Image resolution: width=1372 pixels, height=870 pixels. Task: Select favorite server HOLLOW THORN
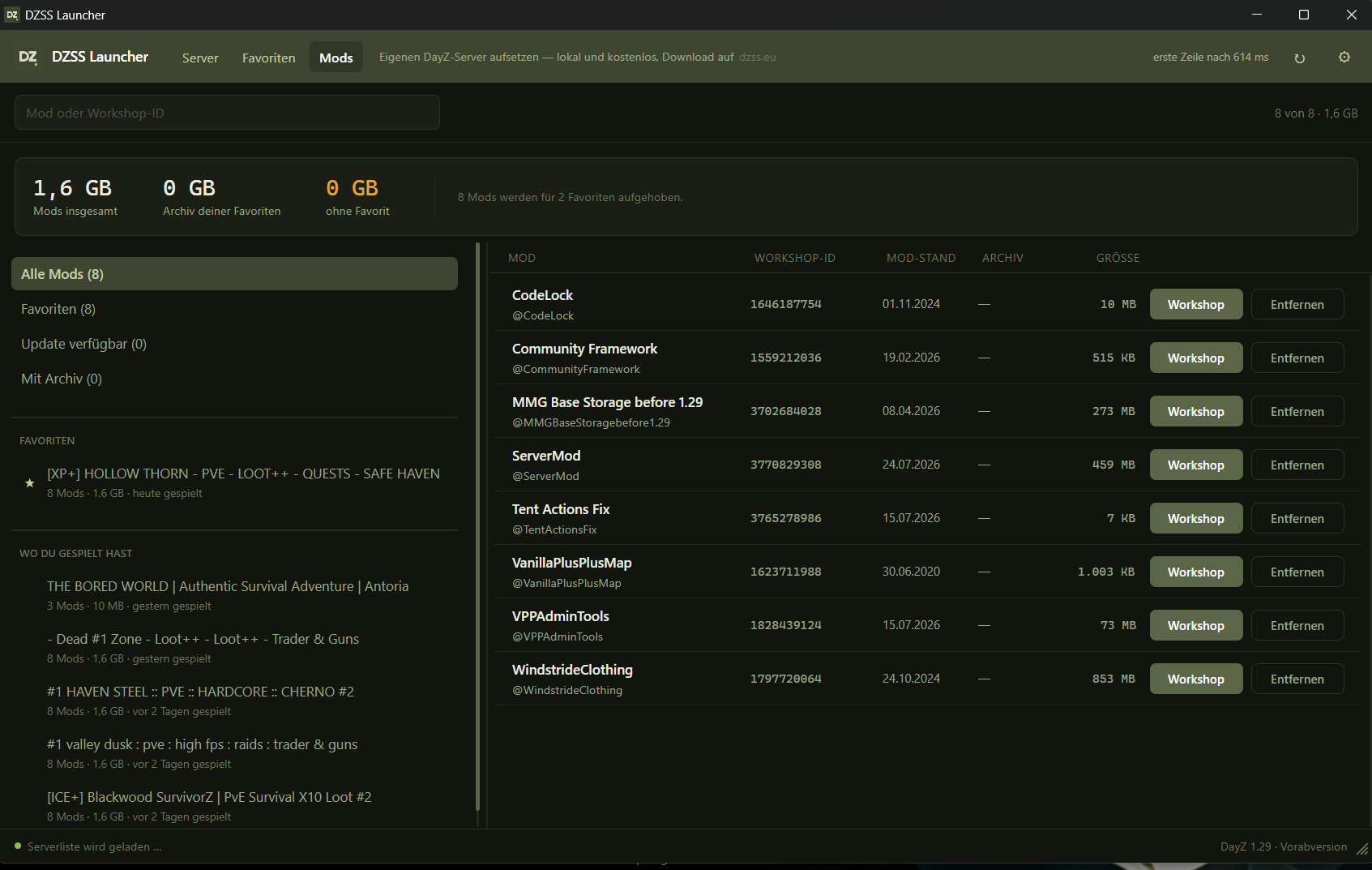[234, 482]
